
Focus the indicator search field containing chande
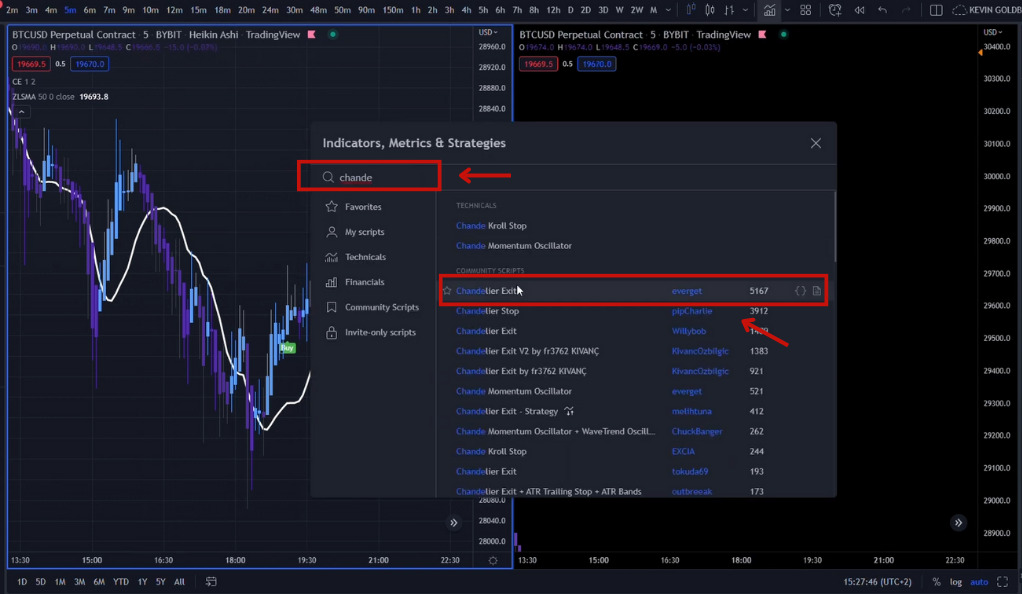370,177
